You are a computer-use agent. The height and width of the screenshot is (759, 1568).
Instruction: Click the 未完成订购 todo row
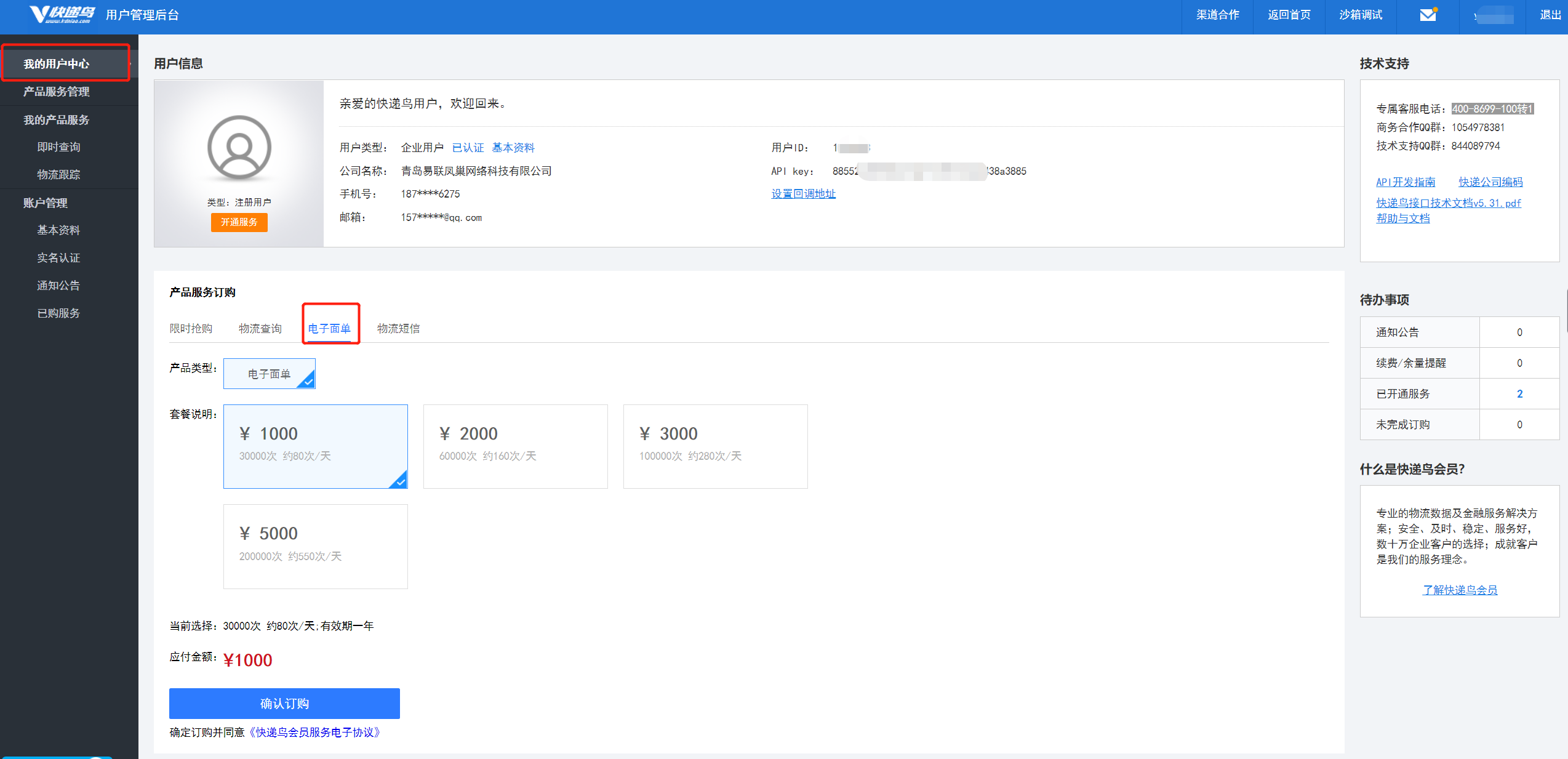pos(1459,425)
